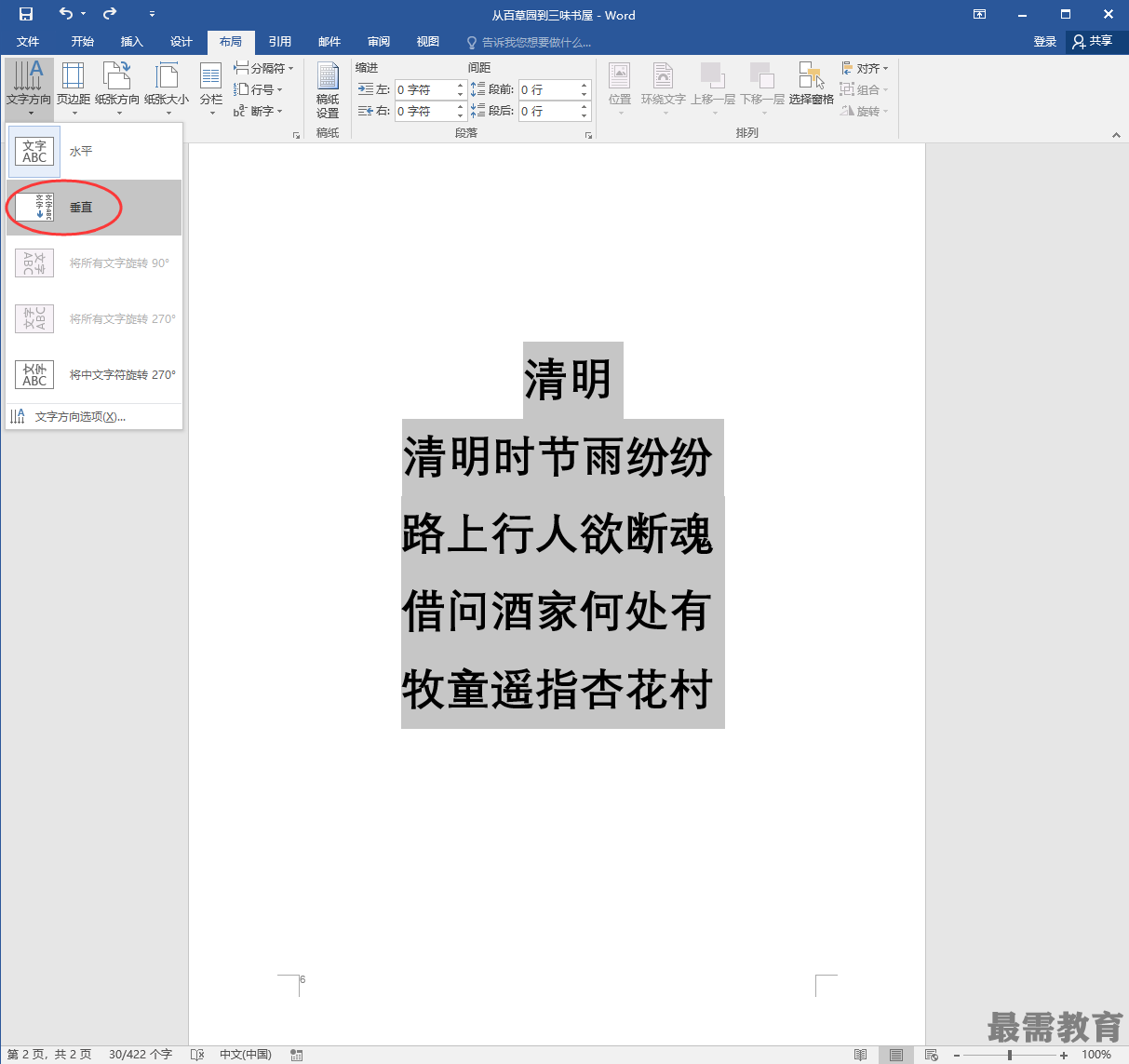Open the 纸张大小 paper size dropdown
The width and height of the screenshot is (1129, 1064).
(x=167, y=88)
